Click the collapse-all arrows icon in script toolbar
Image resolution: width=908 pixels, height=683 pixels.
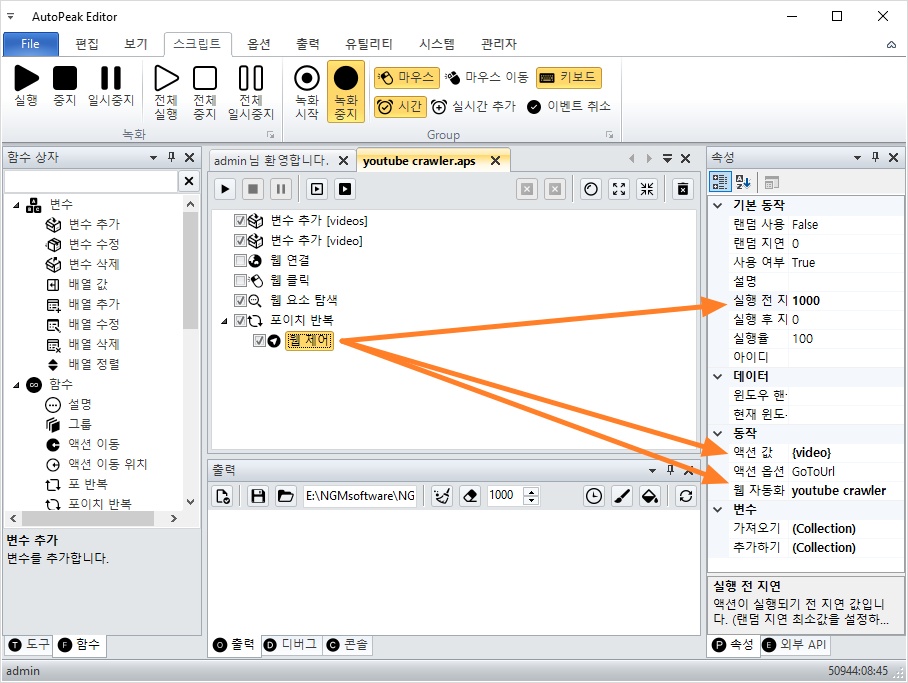click(x=647, y=189)
